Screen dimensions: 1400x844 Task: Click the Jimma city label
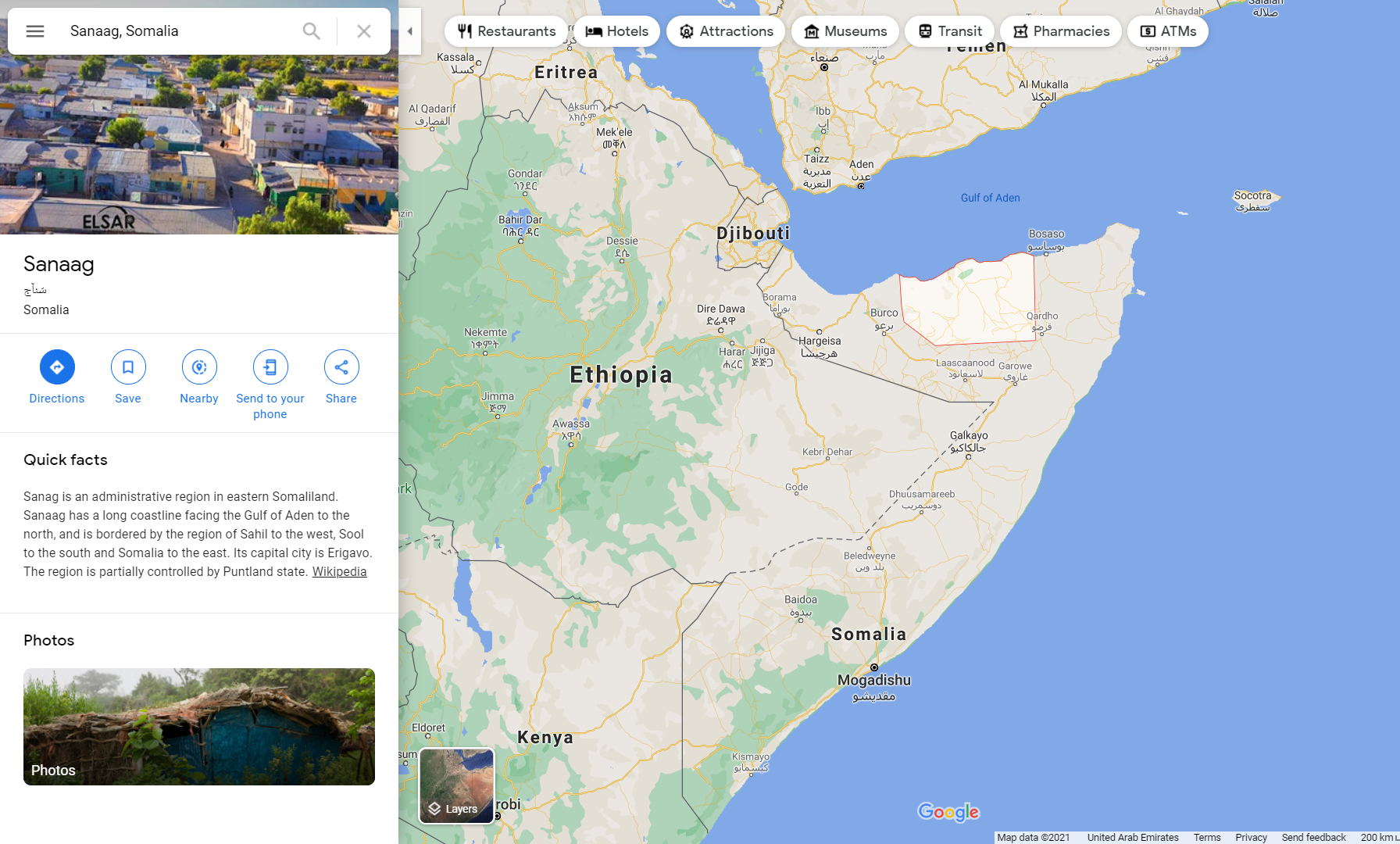click(x=498, y=396)
